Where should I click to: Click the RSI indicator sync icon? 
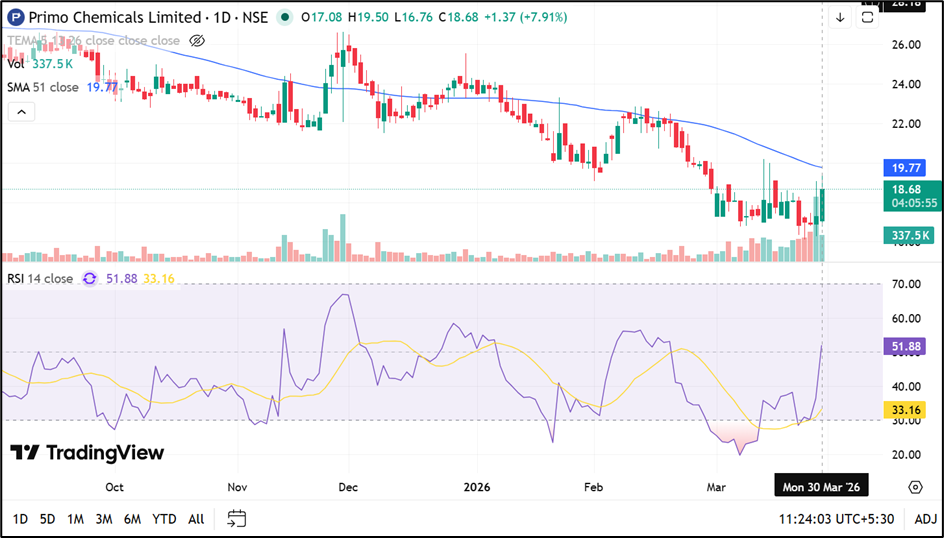click(90, 279)
